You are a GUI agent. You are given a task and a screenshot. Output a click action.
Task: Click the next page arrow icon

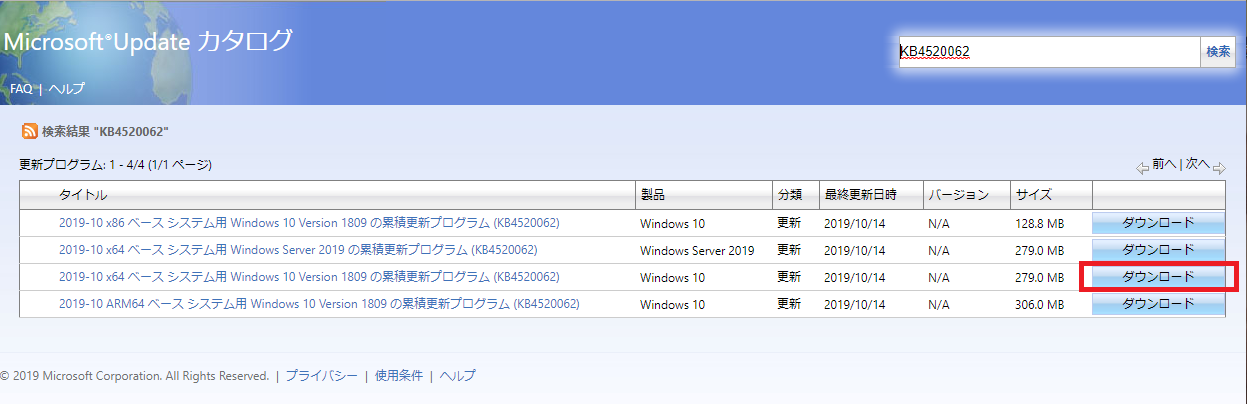1219,168
